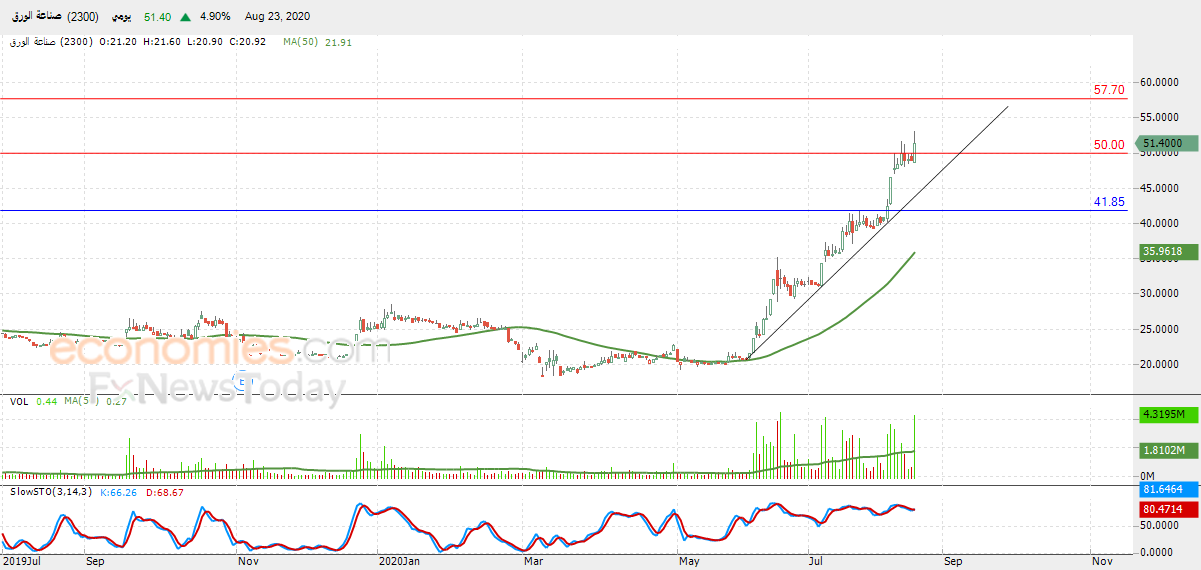Select the symbol name beside O:21.20
Screen dimensions: 1201x570
click(50, 42)
